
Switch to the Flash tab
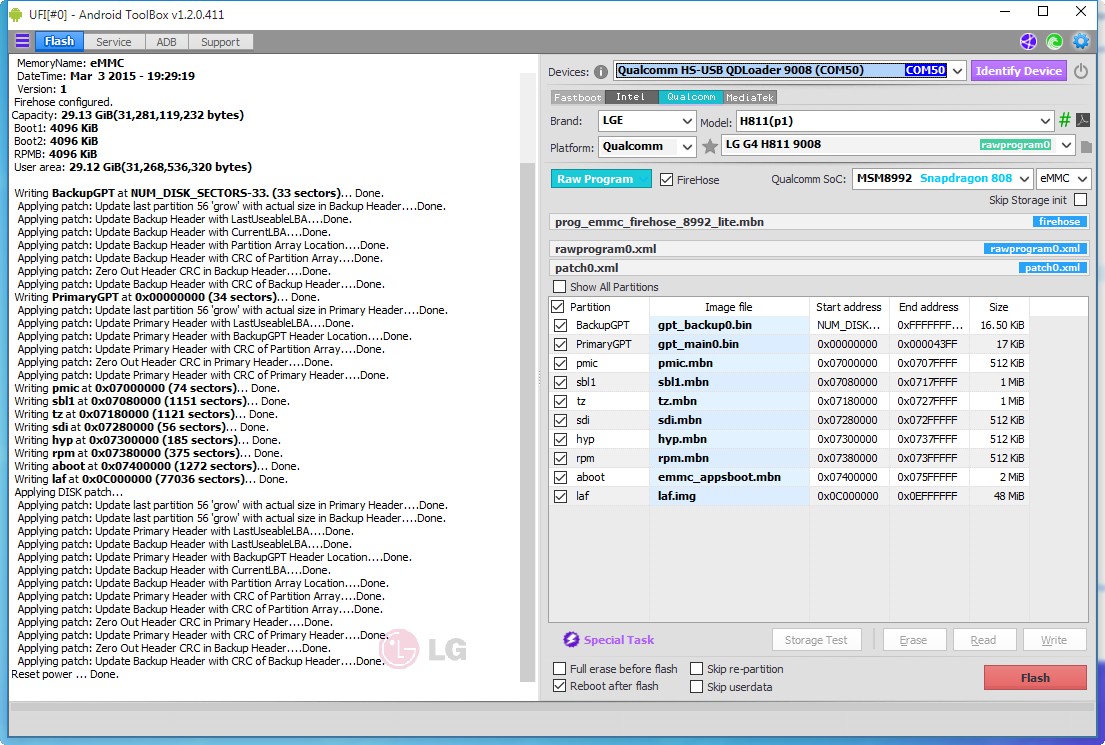pyautogui.click(x=58, y=42)
